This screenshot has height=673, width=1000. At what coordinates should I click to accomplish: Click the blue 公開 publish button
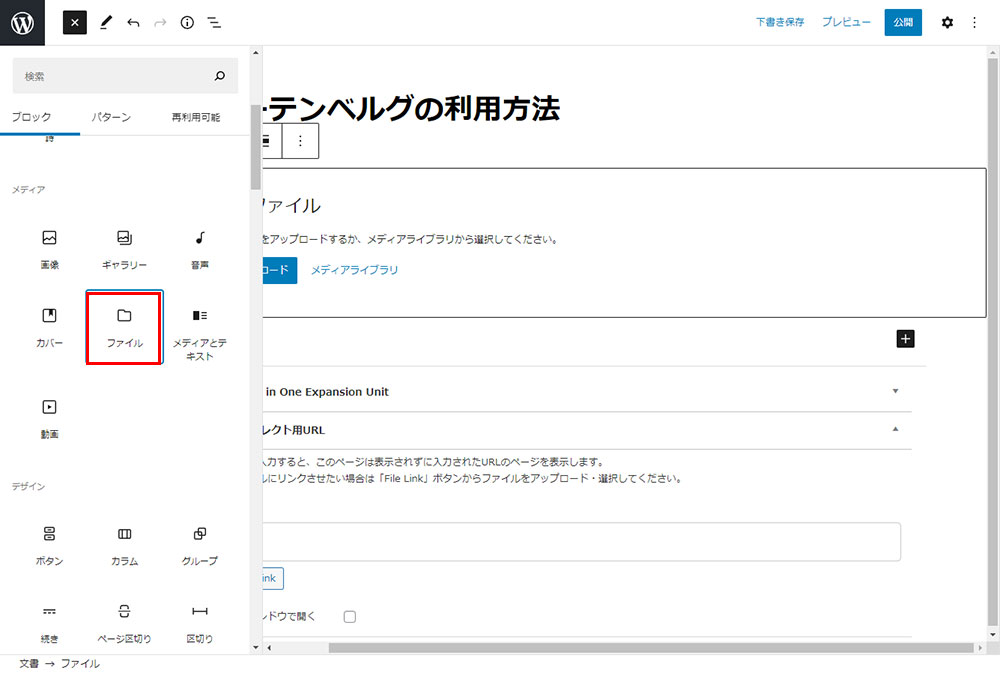(903, 22)
